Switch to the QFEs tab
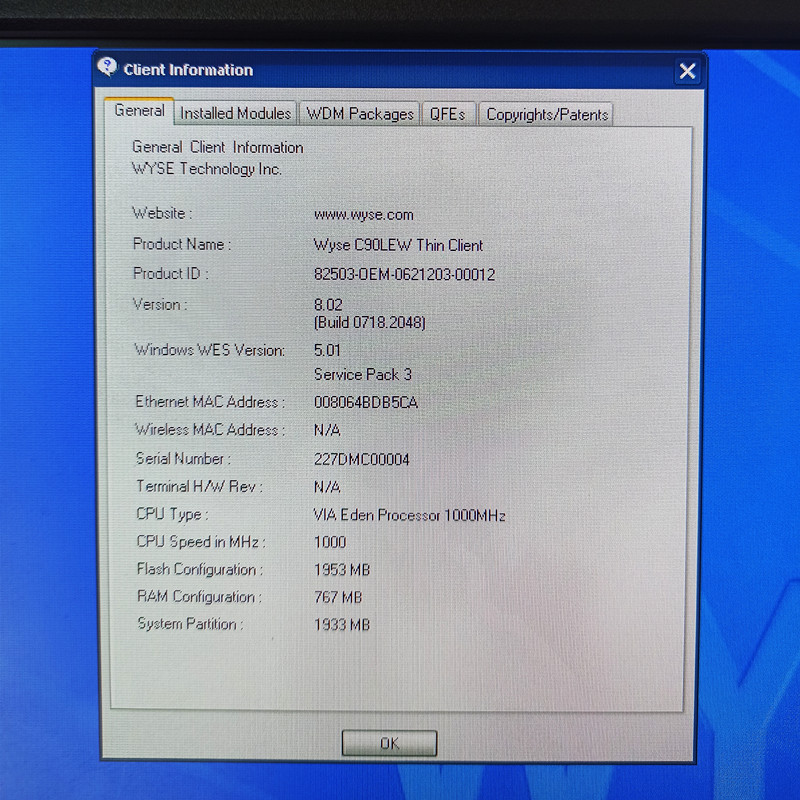Image resolution: width=800 pixels, height=800 pixels. click(x=447, y=114)
